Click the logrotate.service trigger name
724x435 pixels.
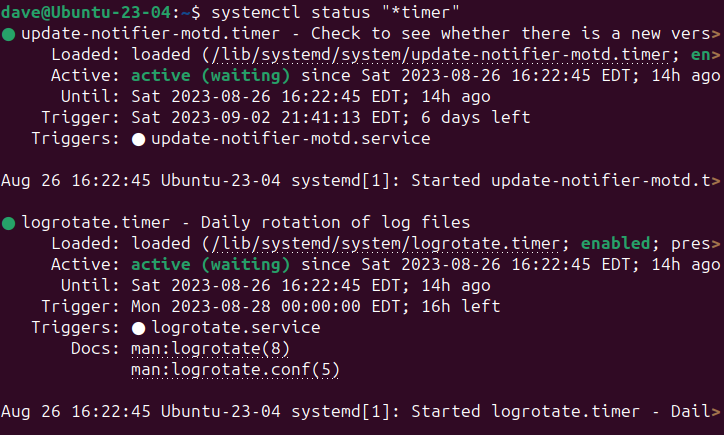pos(235,327)
